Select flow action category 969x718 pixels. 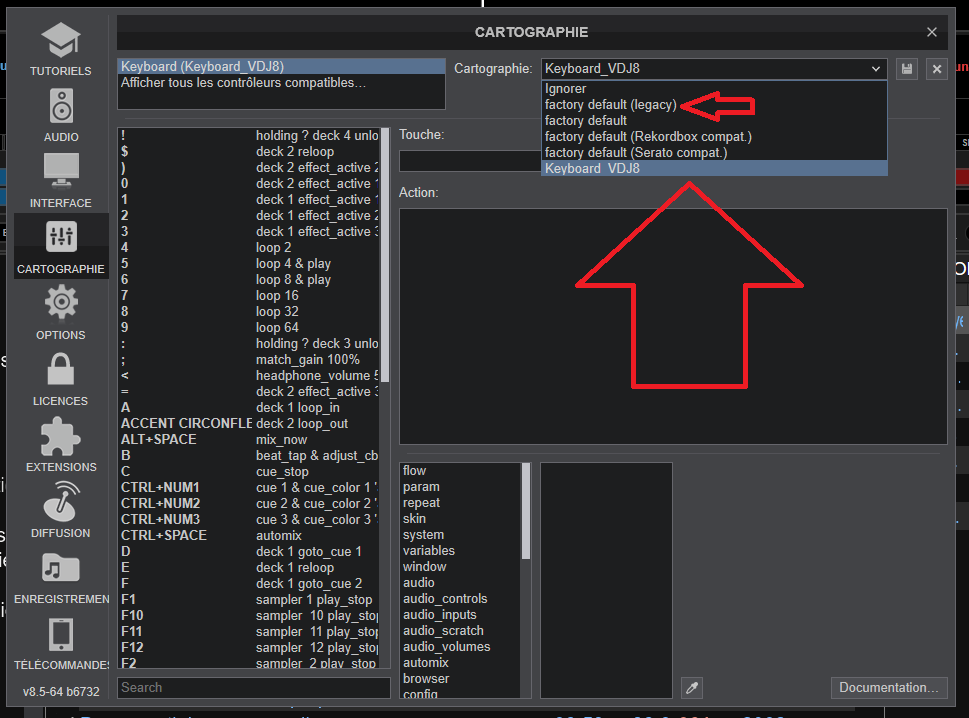coord(460,471)
